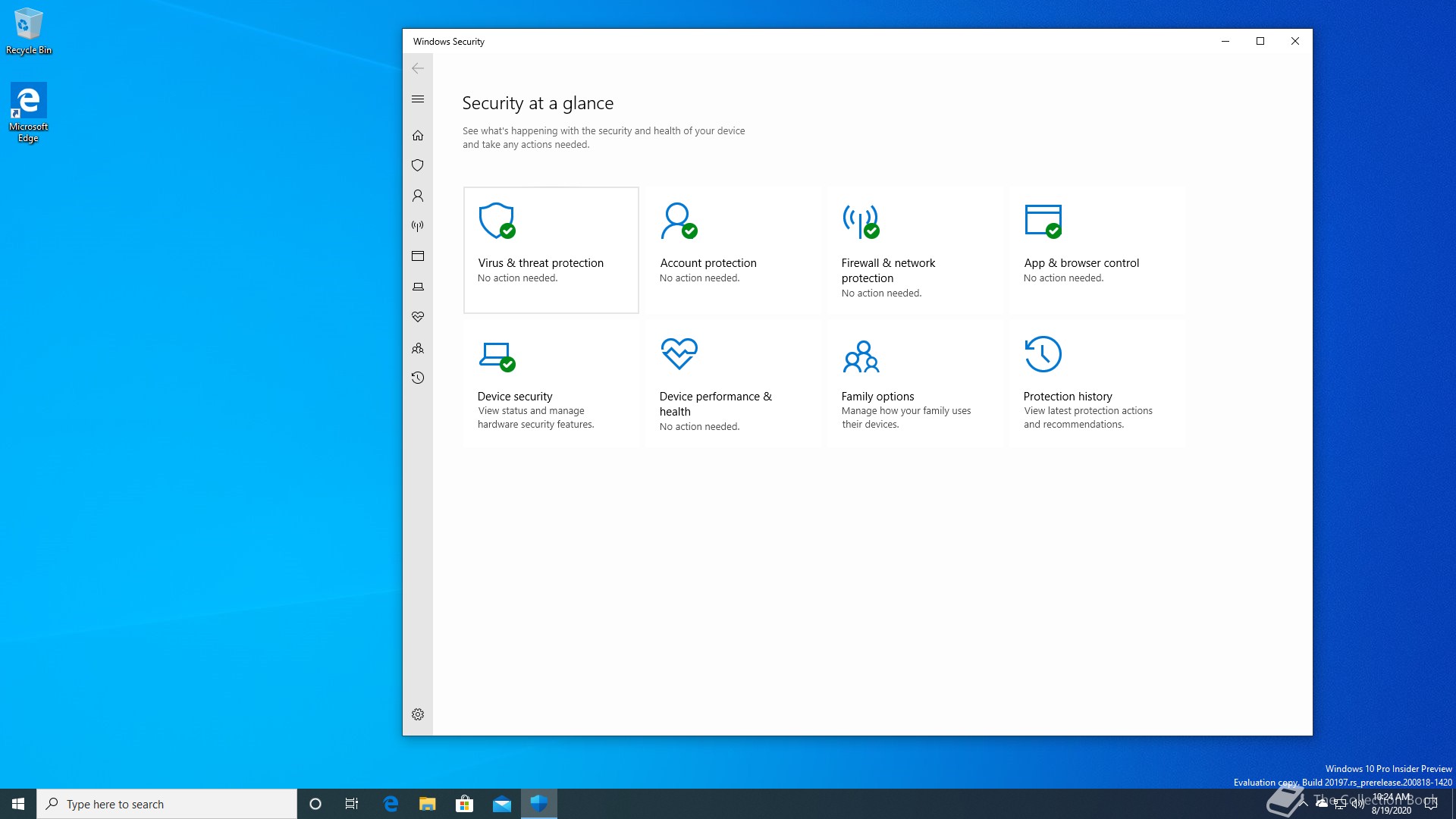
Task: Click the Protection history tile clock icon
Action: [x=1043, y=354]
